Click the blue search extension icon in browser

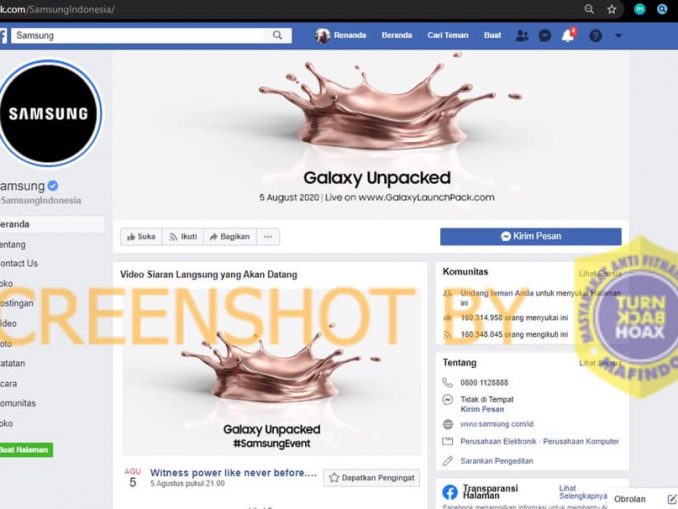[662, 9]
